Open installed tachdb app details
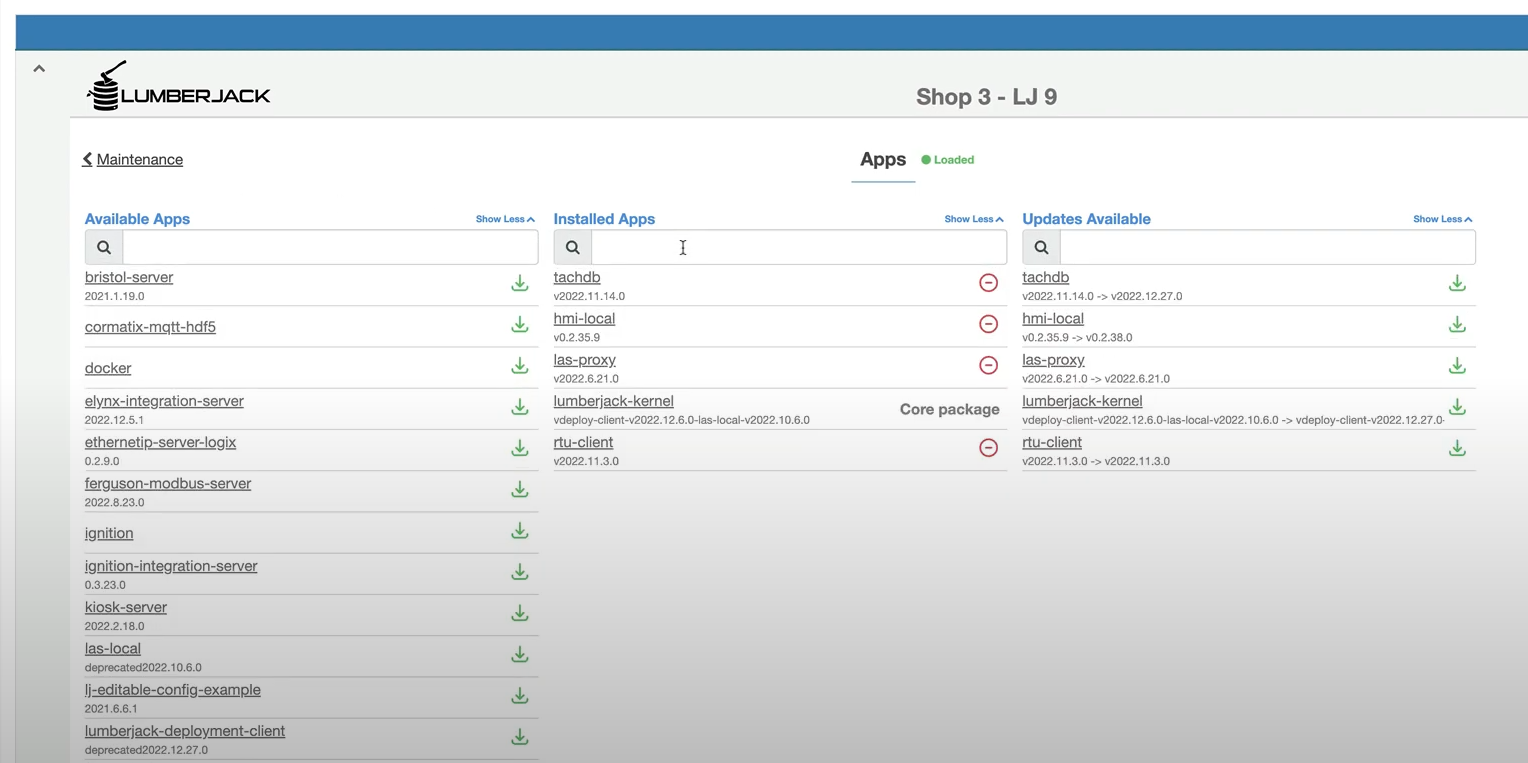1528x763 pixels. tap(577, 278)
